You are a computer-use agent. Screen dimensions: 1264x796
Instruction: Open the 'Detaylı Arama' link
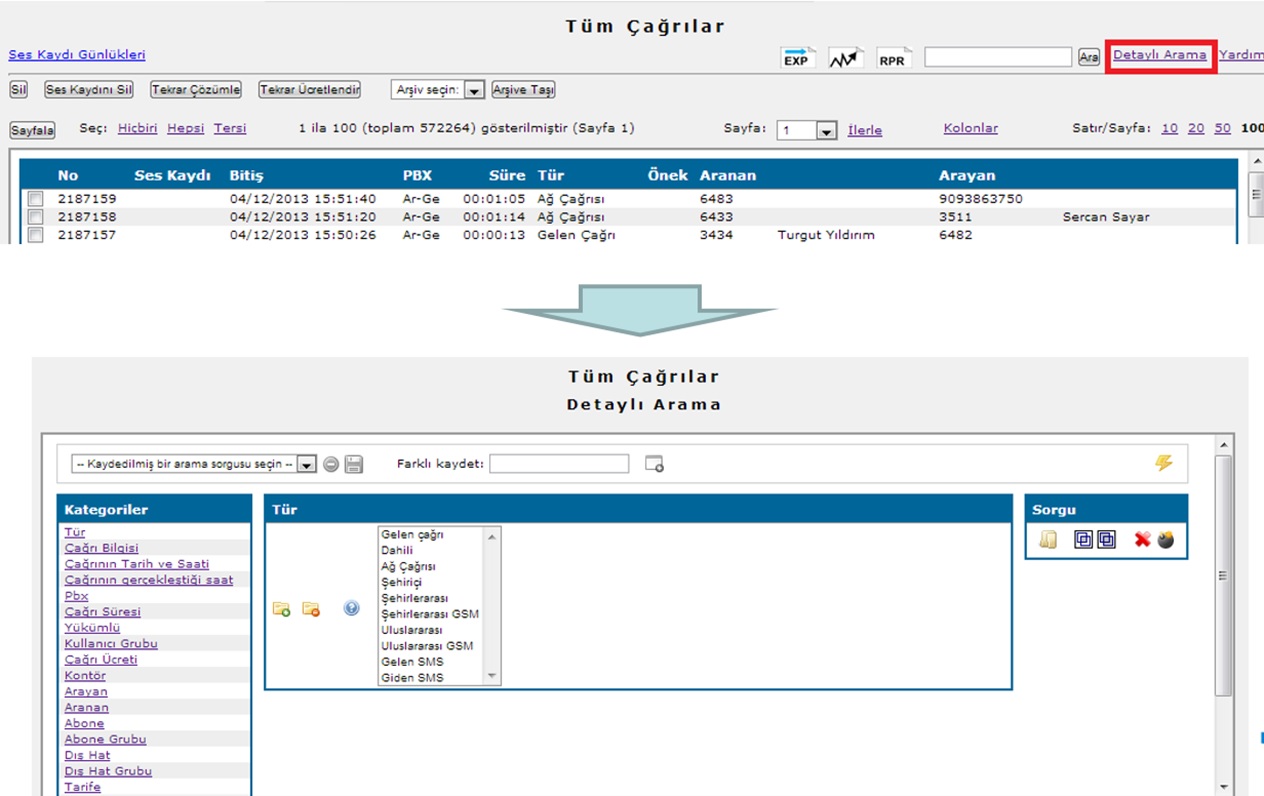(x=1160, y=55)
